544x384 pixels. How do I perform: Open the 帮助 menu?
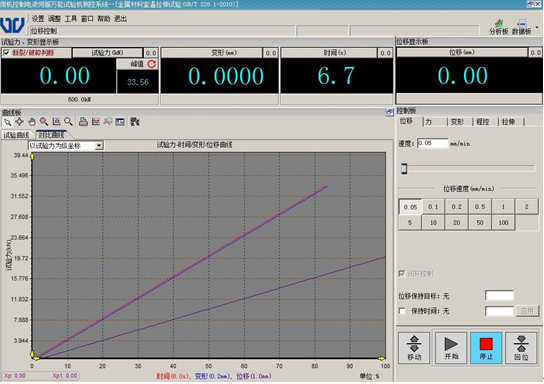104,19
